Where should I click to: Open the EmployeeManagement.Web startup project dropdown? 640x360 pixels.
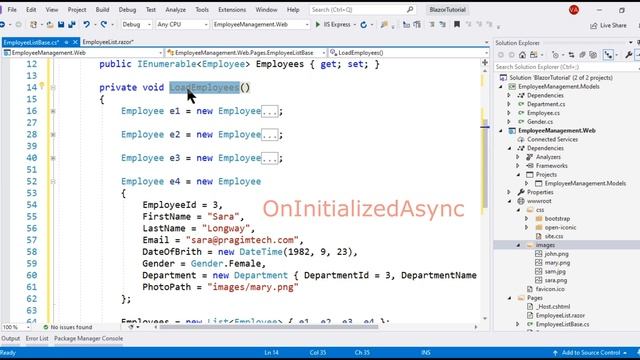tap(261, 24)
